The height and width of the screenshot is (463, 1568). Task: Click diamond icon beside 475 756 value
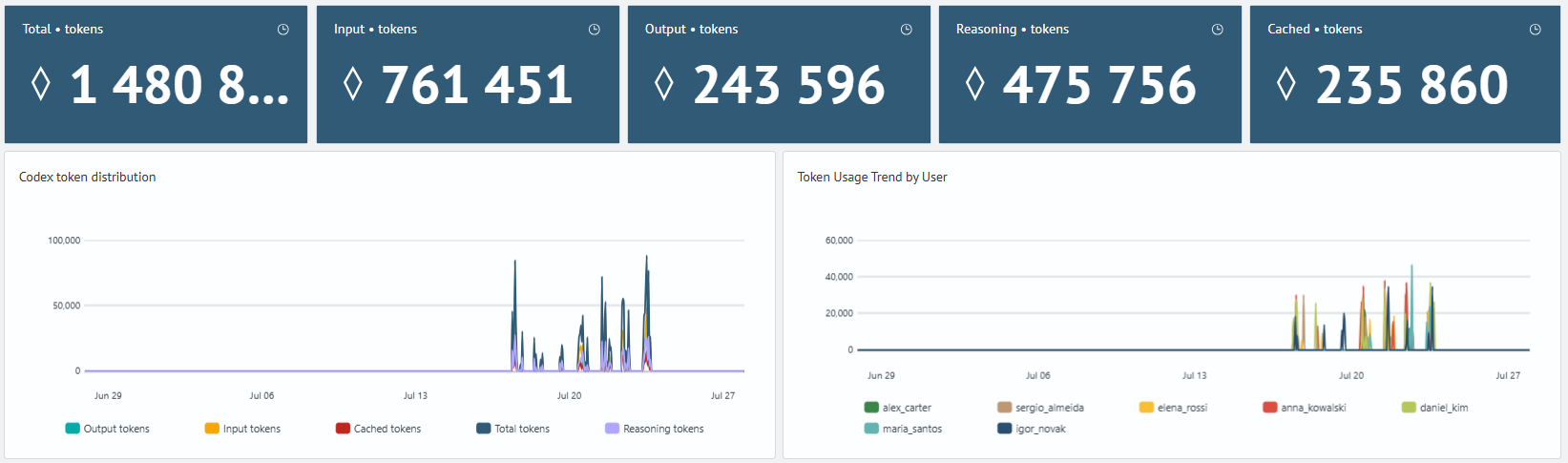pyautogui.click(x=974, y=84)
